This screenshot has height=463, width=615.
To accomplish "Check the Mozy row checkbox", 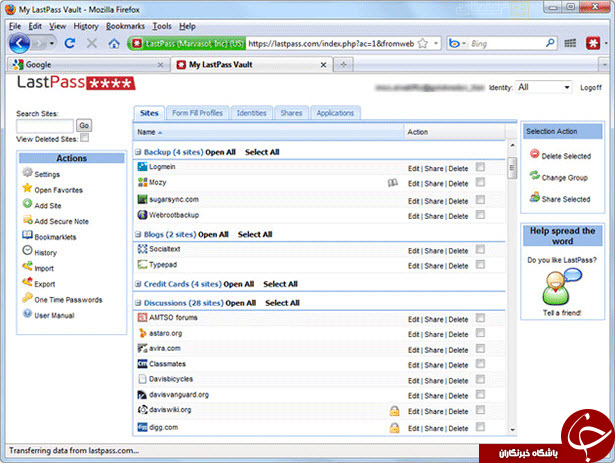I will pyautogui.click(x=480, y=182).
